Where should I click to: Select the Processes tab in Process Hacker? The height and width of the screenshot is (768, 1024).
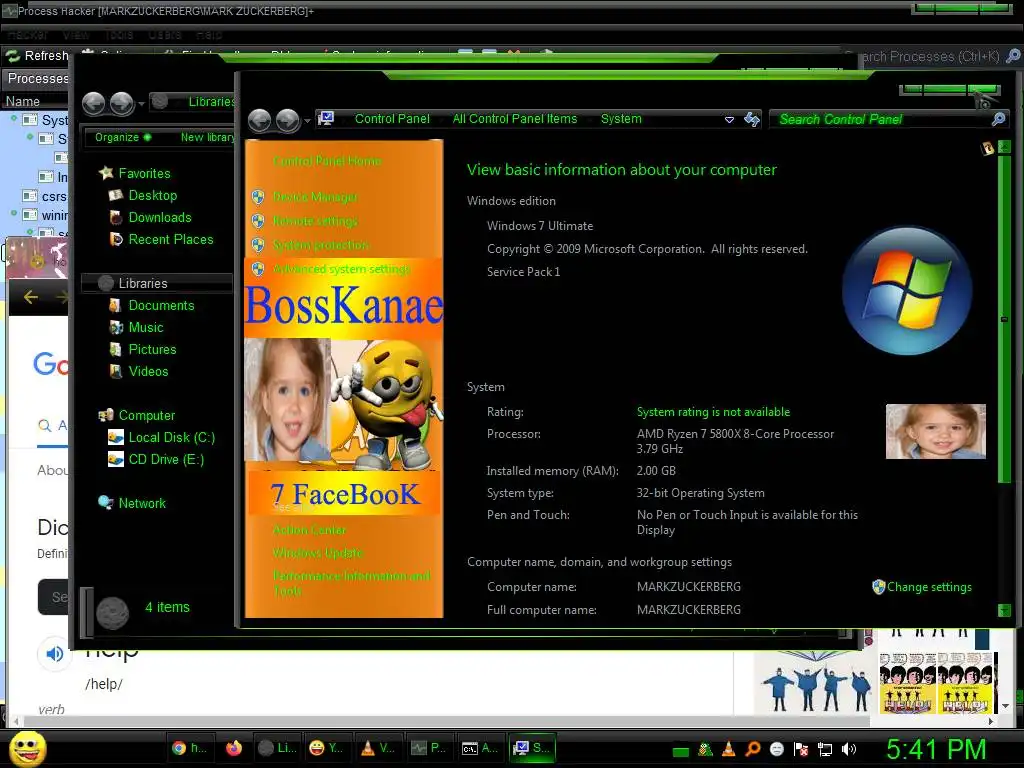[35, 78]
